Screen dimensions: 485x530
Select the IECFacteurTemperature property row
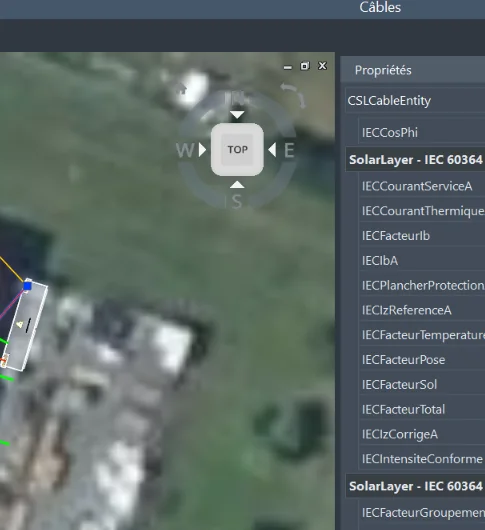coord(422,335)
